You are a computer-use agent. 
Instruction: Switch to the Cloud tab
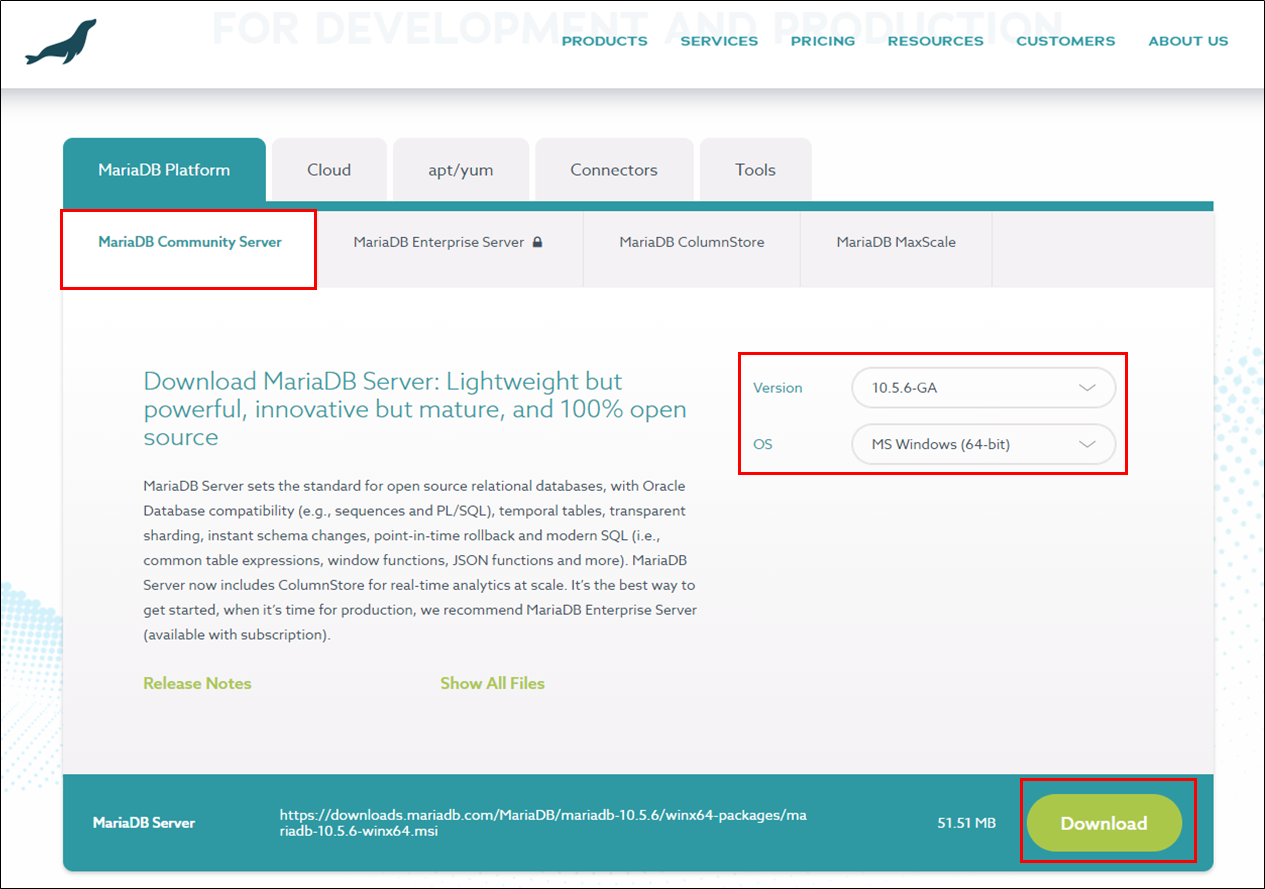329,170
